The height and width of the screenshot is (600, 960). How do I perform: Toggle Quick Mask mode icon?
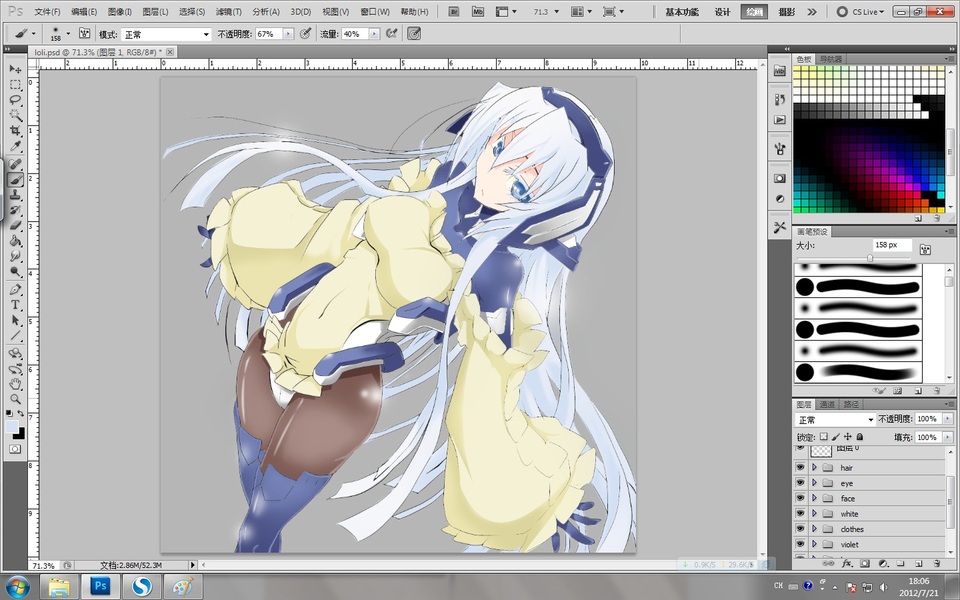pyautogui.click(x=15, y=449)
